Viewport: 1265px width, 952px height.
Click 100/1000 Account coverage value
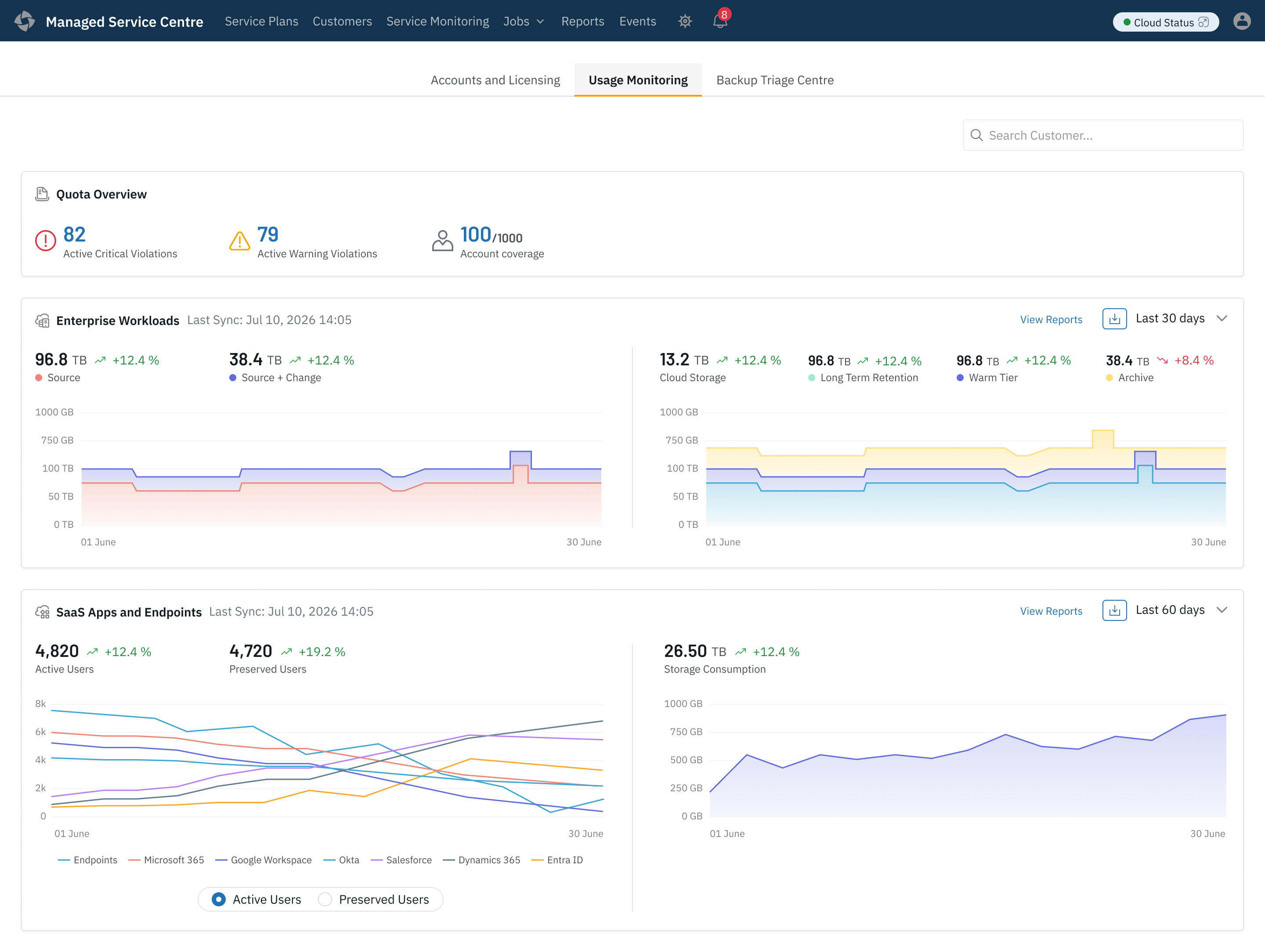[491, 235]
